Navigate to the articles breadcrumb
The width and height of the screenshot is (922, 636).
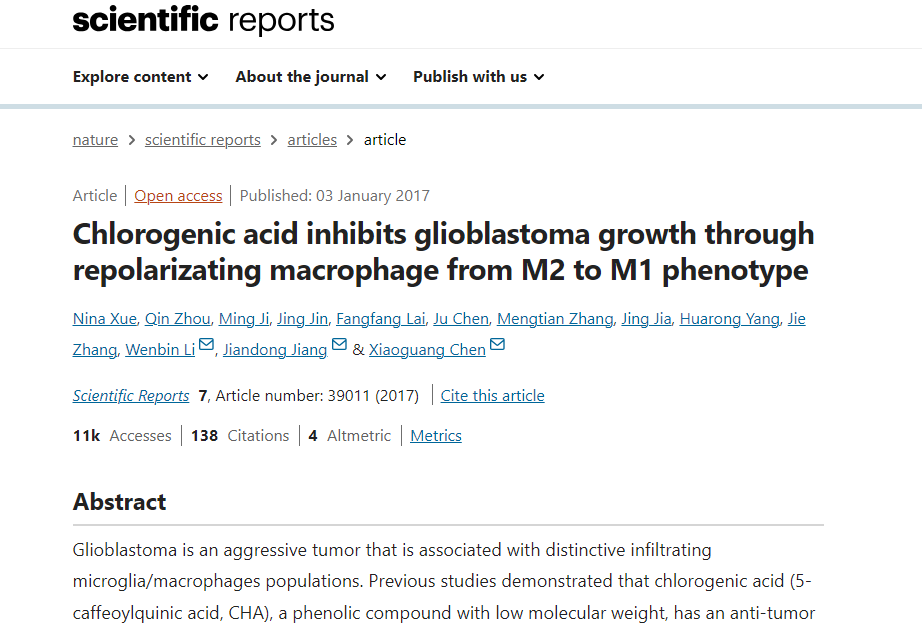pos(312,140)
